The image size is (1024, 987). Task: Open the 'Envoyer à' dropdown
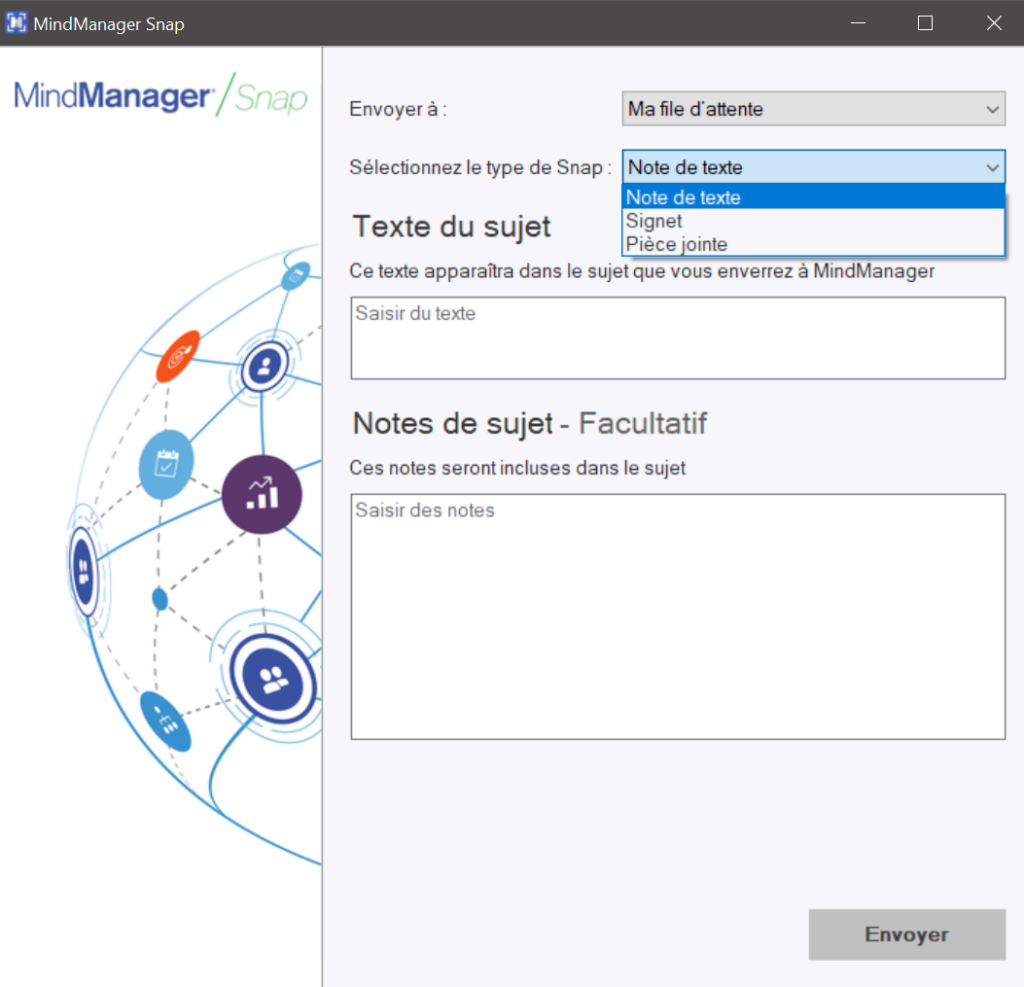[813, 109]
